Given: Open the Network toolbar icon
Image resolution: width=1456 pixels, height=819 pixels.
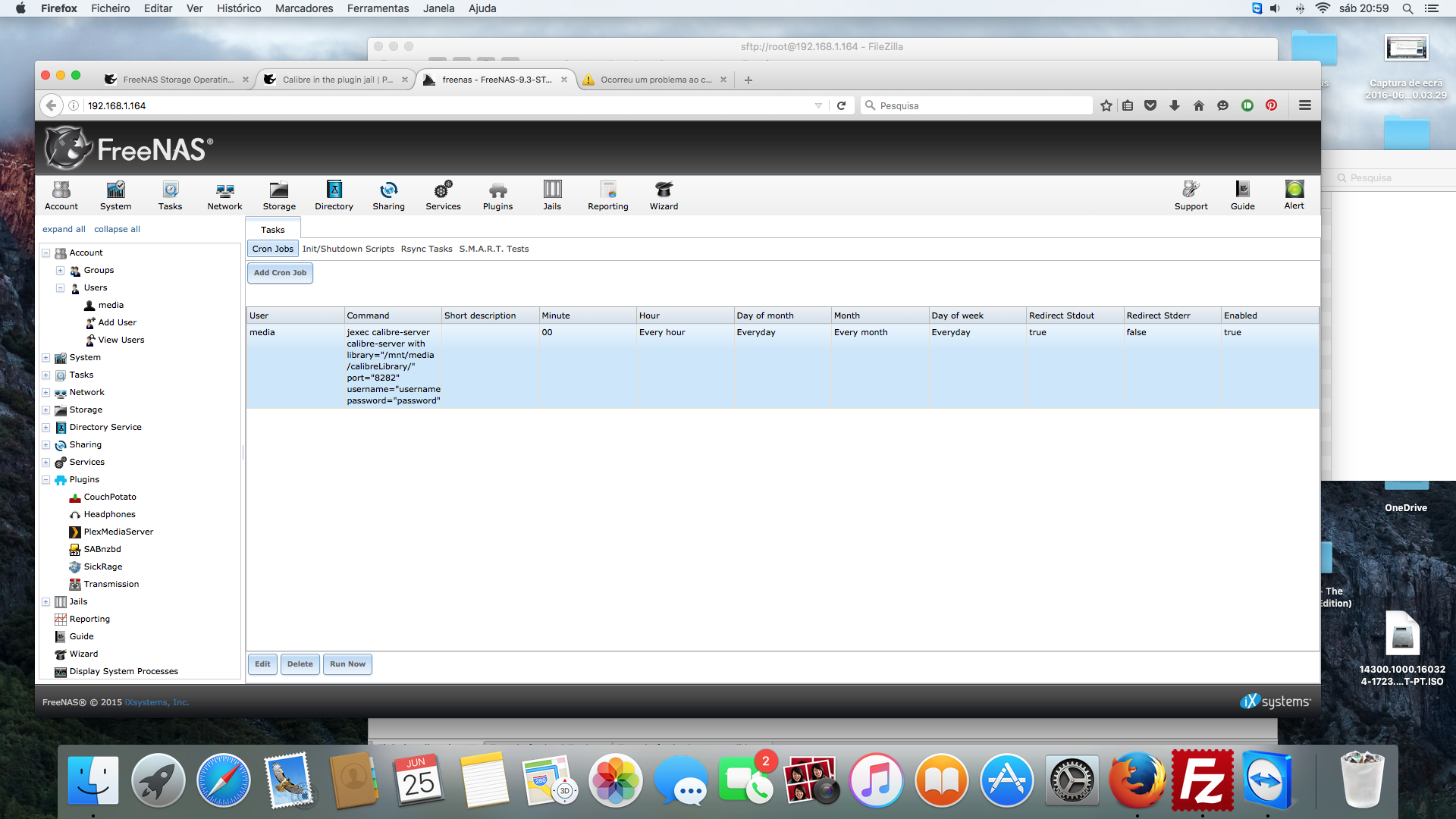Looking at the screenshot, I should (224, 195).
